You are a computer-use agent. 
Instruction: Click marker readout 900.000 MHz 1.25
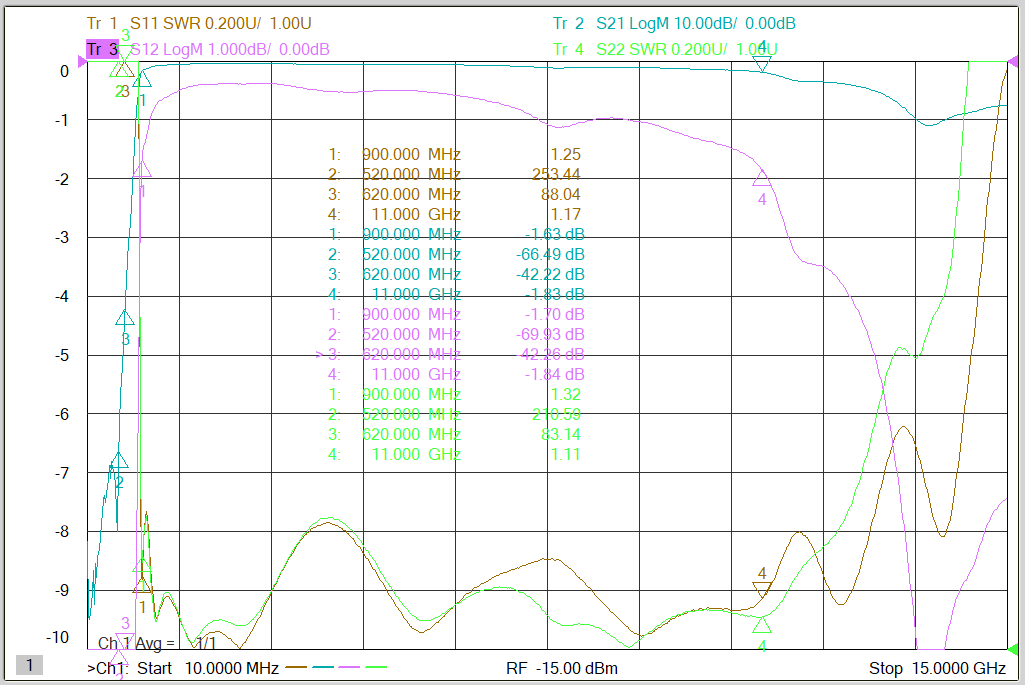[x=454, y=154]
